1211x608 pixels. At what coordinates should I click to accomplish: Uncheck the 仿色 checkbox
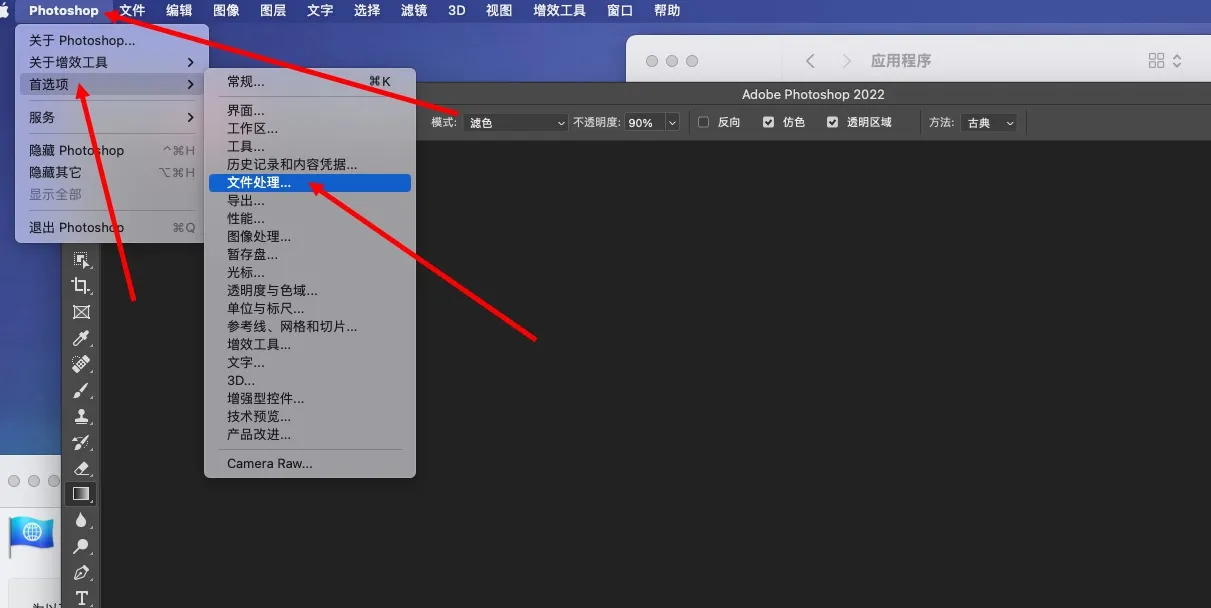768,122
